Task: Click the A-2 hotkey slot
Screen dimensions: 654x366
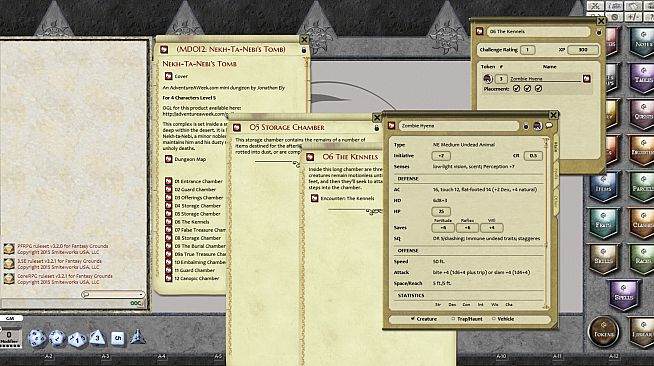Action: (48, 357)
